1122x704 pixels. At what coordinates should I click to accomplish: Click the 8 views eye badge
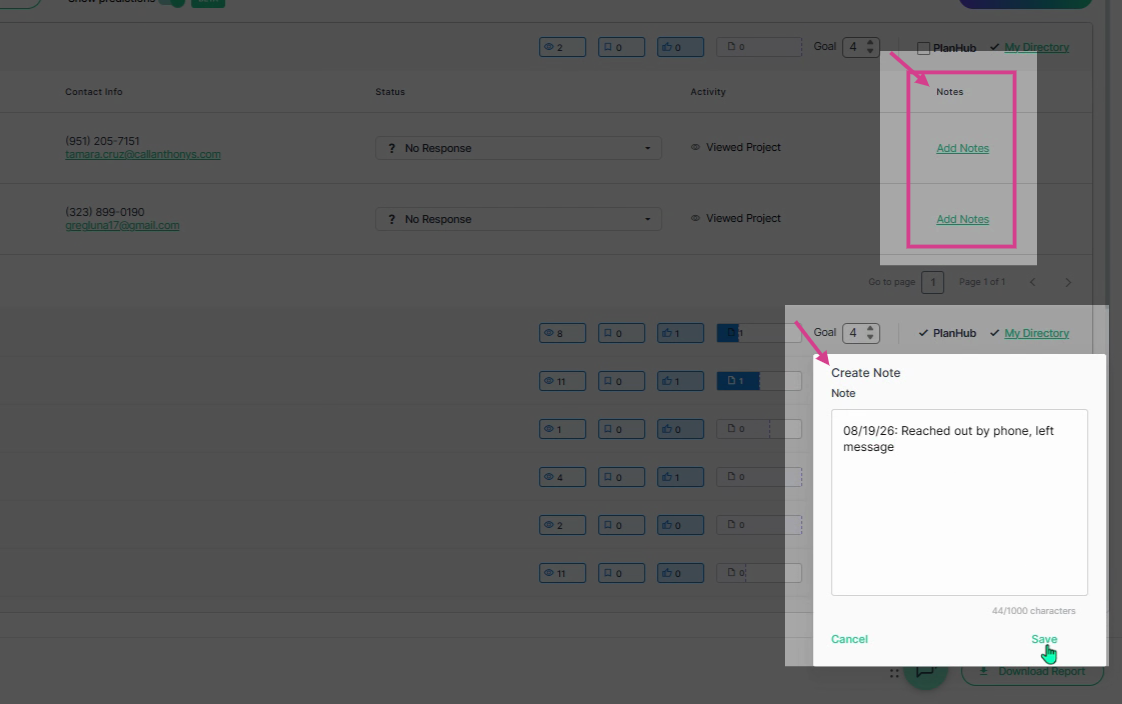(x=562, y=333)
